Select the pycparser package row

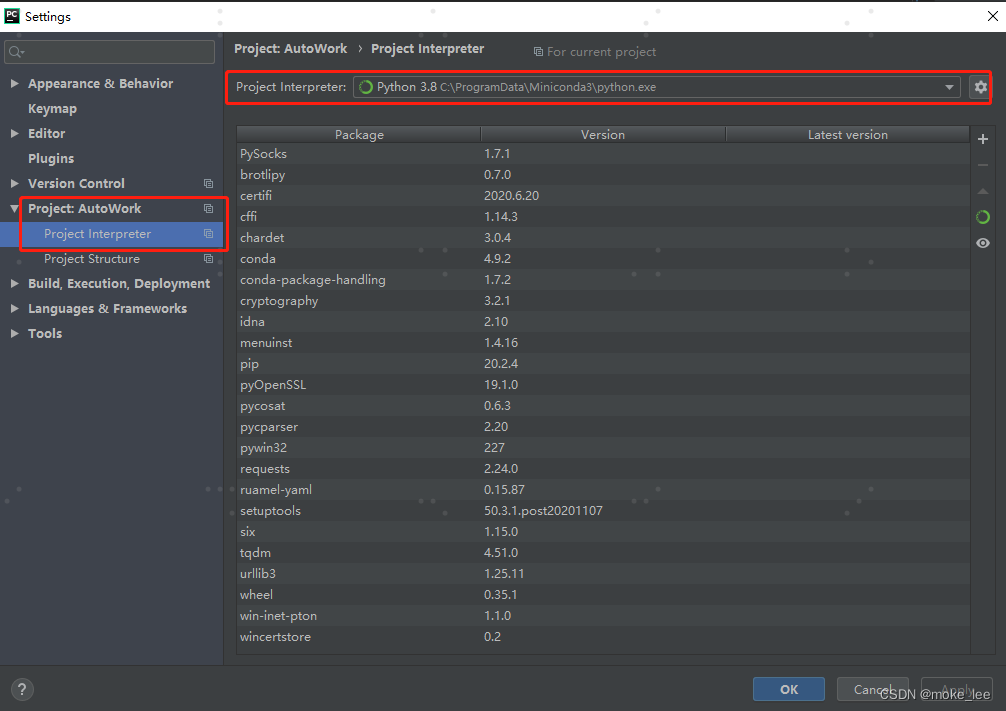pyautogui.click(x=603, y=427)
